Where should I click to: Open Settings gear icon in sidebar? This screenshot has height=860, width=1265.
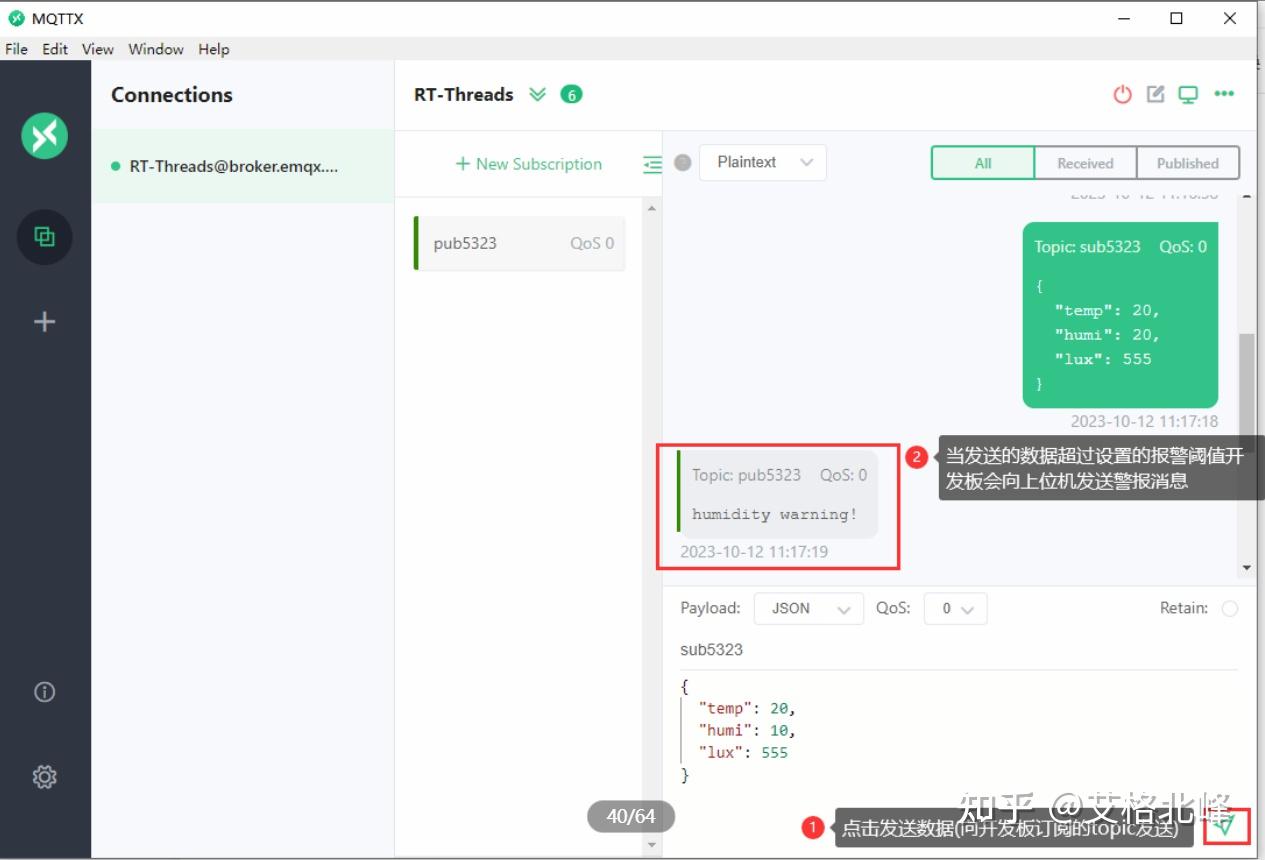pyautogui.click(x=45, y=777)
